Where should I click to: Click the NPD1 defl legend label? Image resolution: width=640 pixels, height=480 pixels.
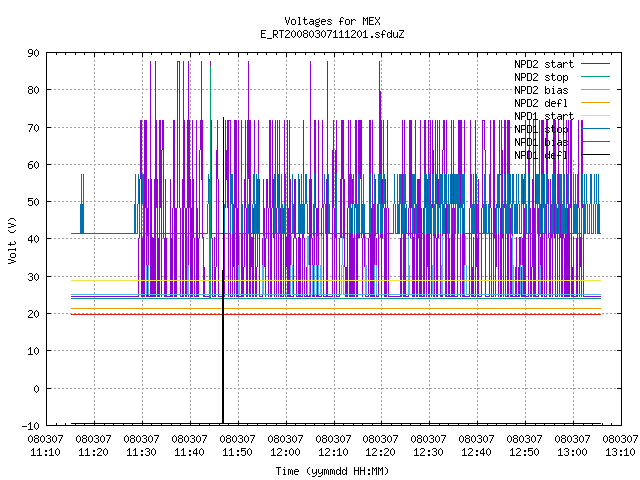[541, 156]
